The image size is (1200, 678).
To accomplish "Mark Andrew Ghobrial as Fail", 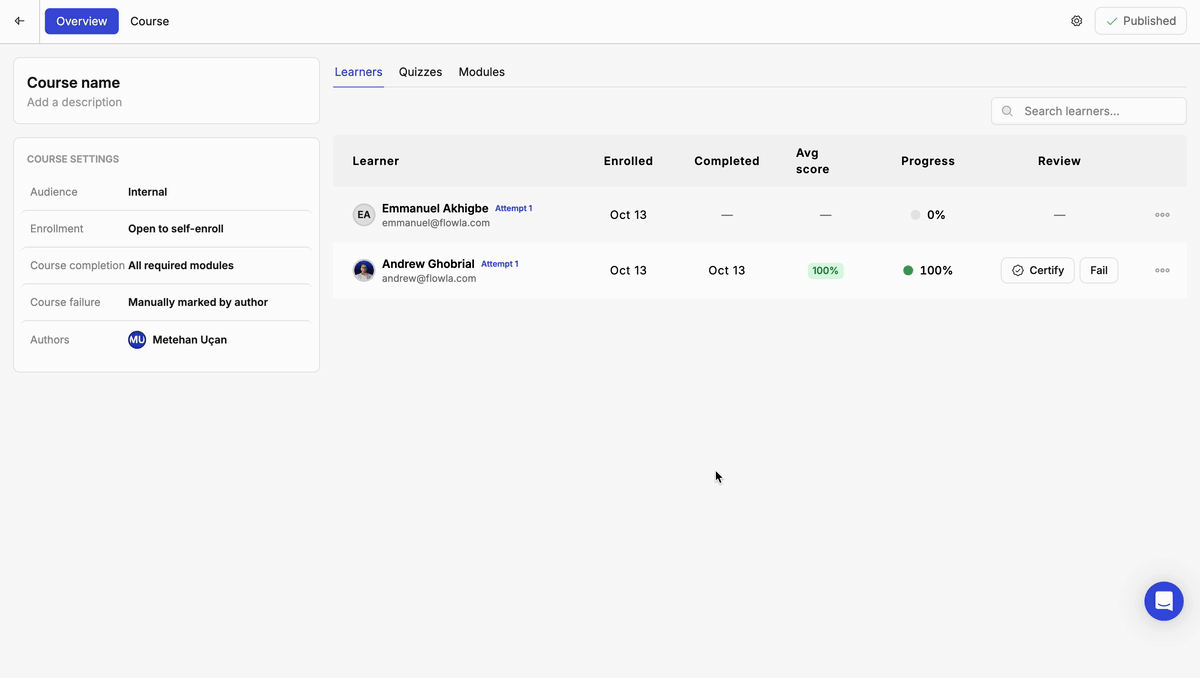I will (1099, 270).
